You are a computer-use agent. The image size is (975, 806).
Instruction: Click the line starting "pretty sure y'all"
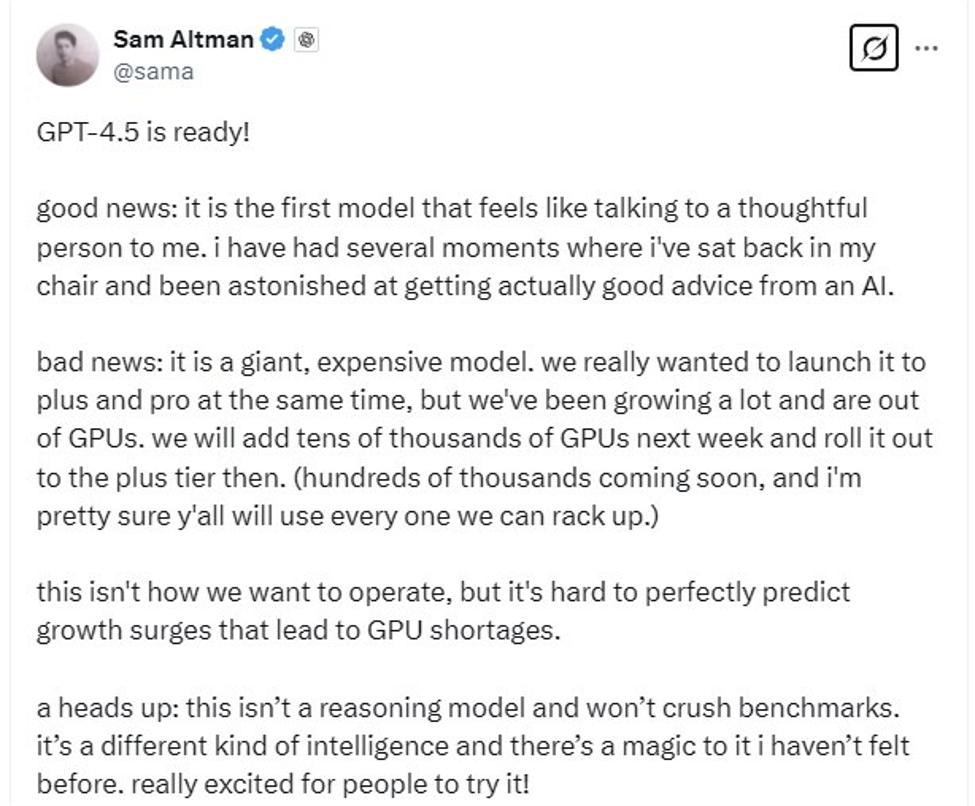point(347,517)
